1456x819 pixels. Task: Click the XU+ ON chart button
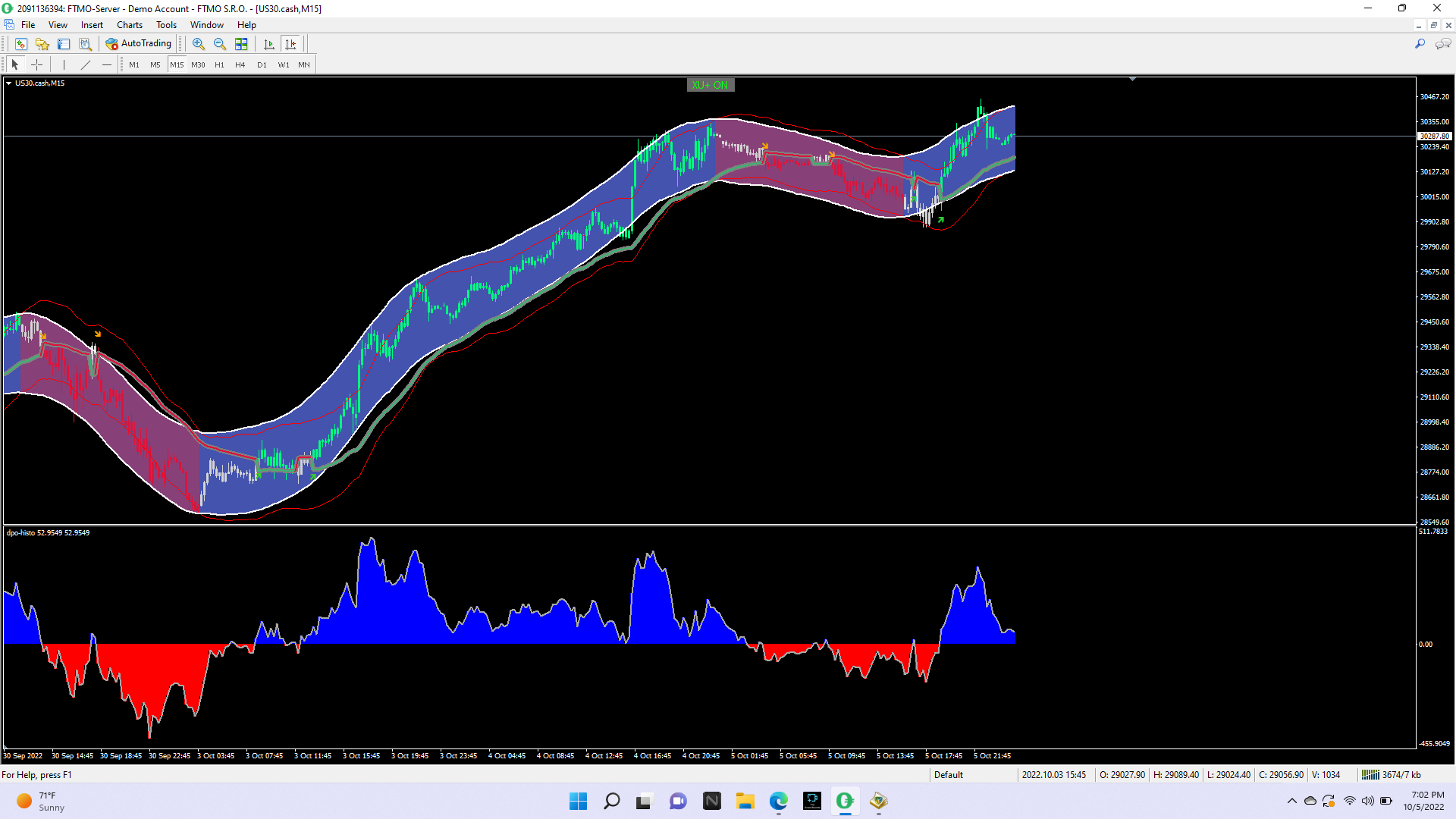(710, 85)
